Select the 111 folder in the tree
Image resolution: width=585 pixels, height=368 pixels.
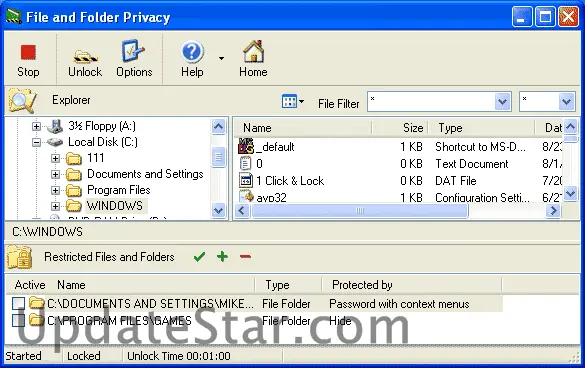(x=96, y=158)
